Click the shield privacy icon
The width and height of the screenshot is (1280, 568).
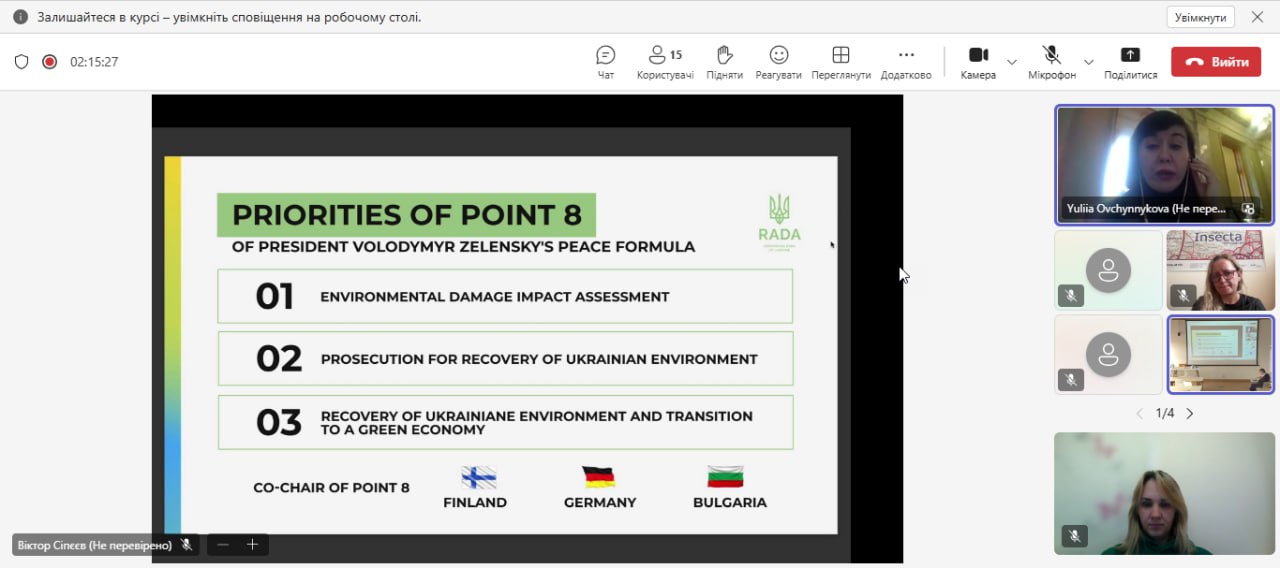point(21,62)
